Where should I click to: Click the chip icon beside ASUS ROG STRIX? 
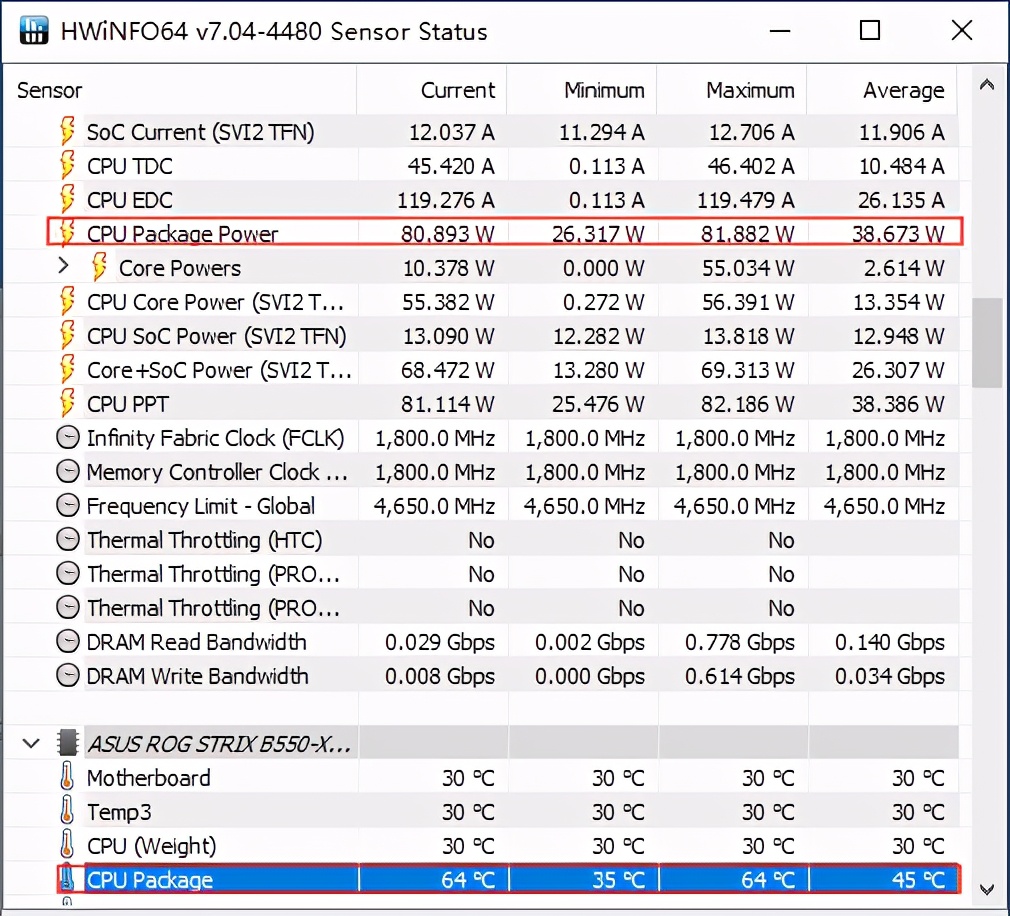click(68, 744)
